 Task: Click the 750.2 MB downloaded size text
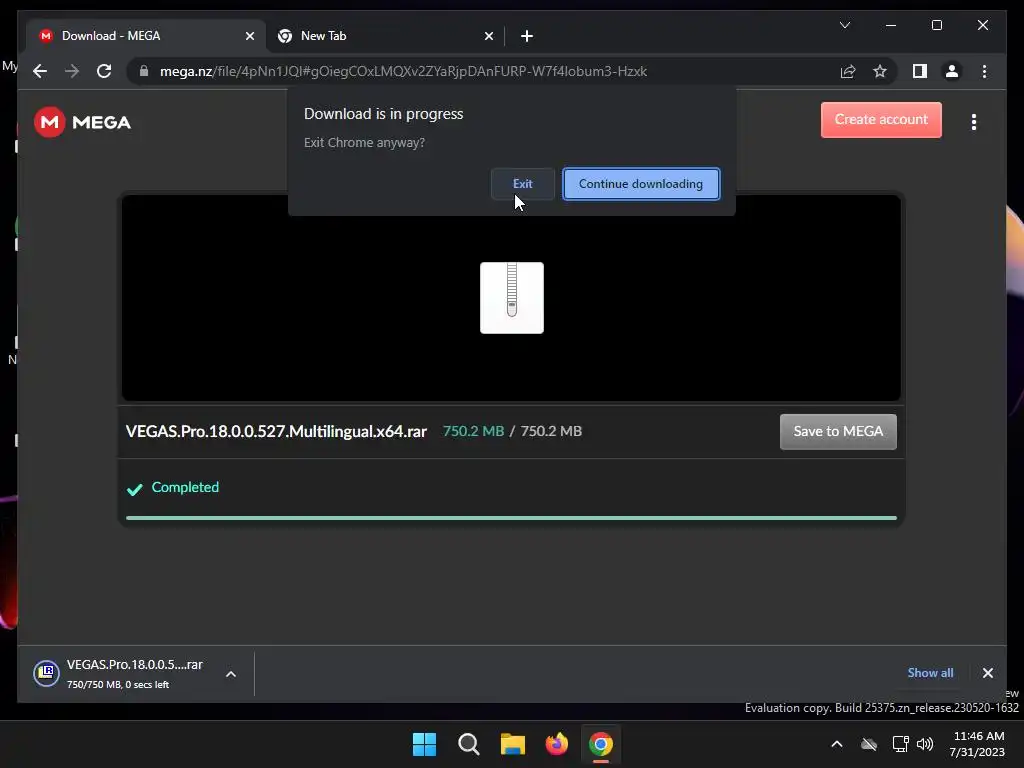(x=473, y=431)
